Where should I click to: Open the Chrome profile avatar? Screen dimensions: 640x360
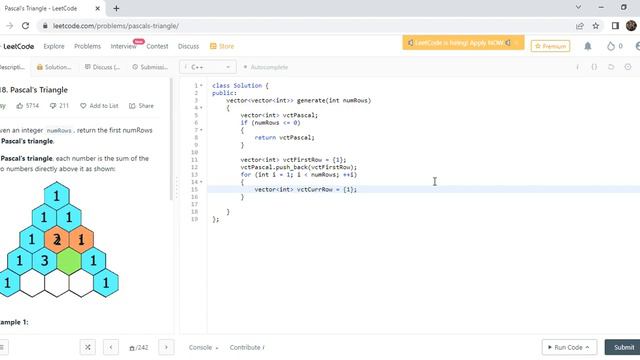[631, 26]
